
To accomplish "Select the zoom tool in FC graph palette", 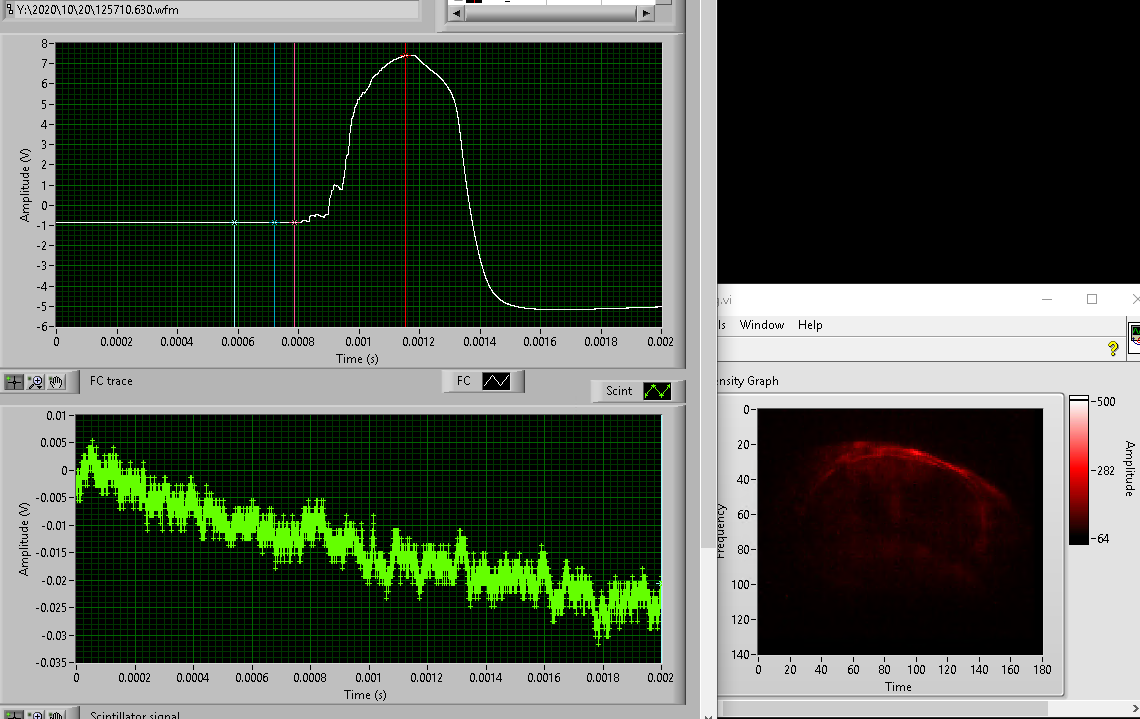I will click(x=36, y=381).
